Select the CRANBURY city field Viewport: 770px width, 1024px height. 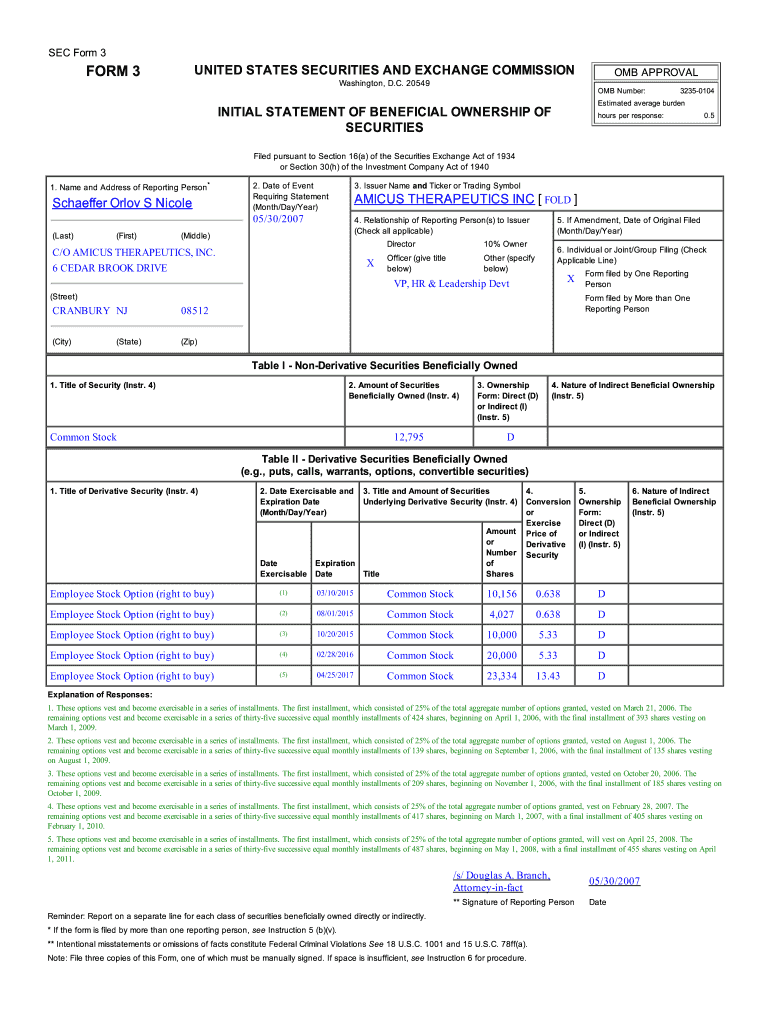81,311
